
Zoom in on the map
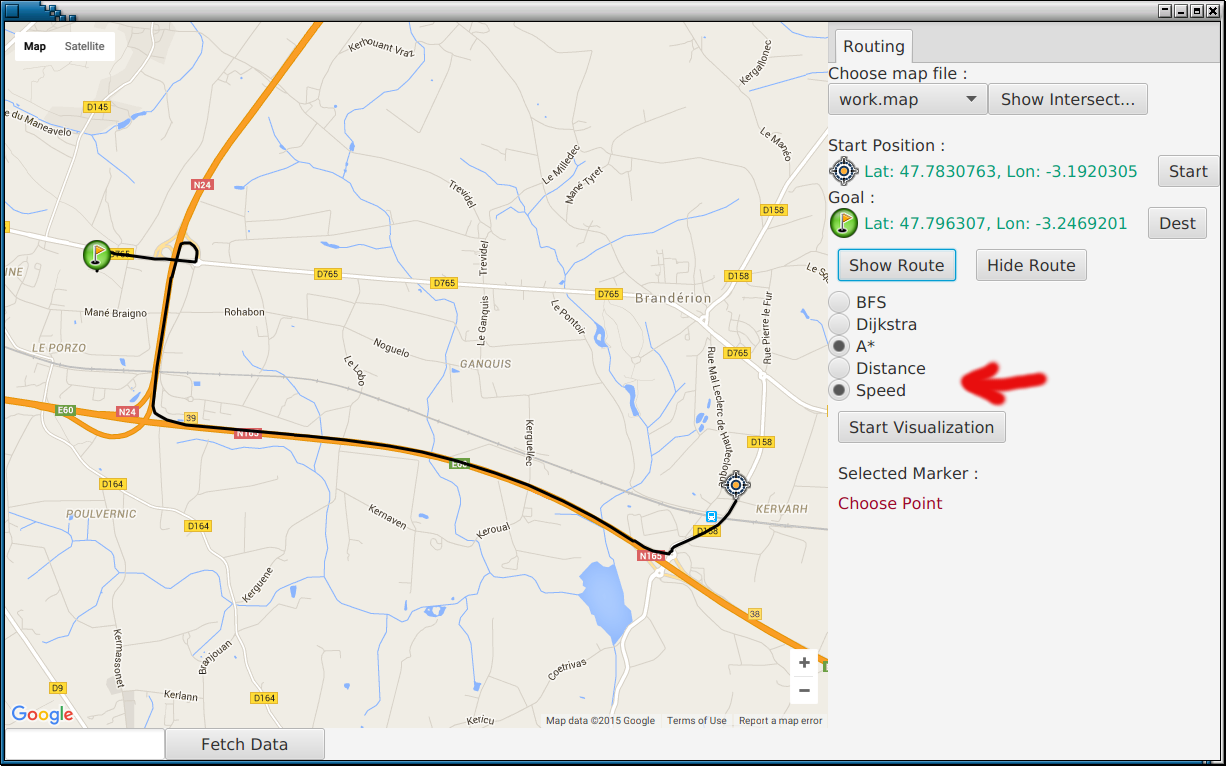tap(804, 663)
